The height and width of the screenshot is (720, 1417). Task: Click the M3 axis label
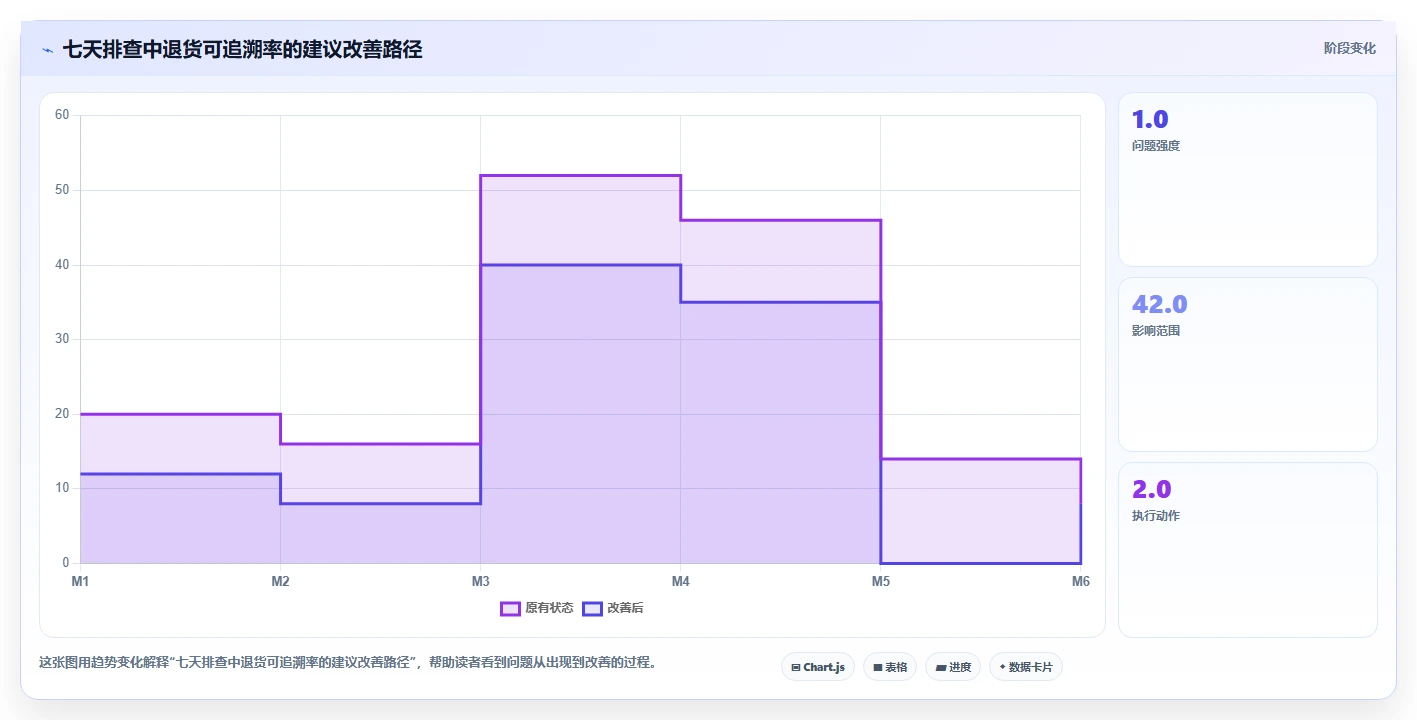480,581
